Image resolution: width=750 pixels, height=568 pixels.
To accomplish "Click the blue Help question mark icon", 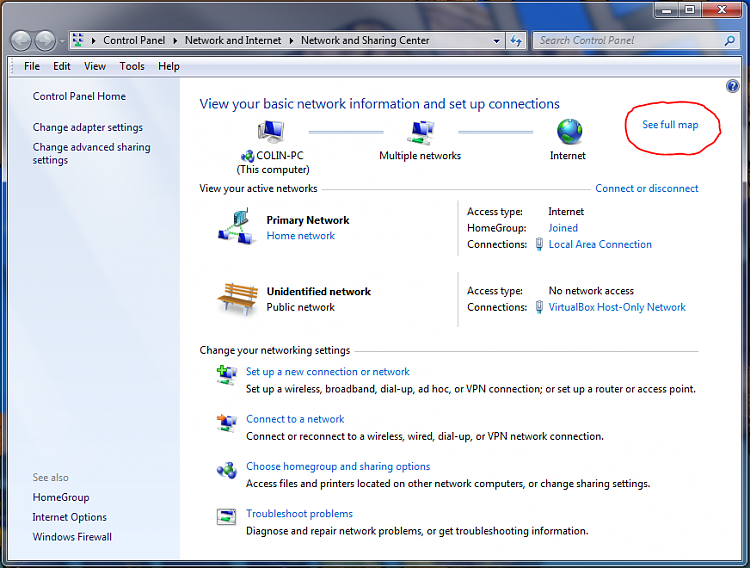I will click(x=732, y=86).
